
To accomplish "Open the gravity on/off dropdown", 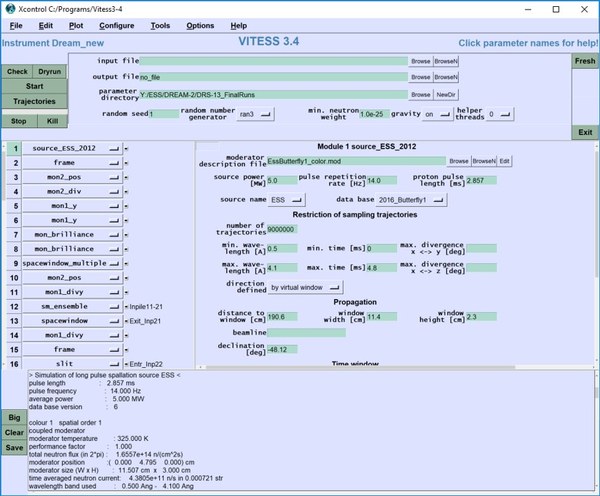I will tap(437, 115).
